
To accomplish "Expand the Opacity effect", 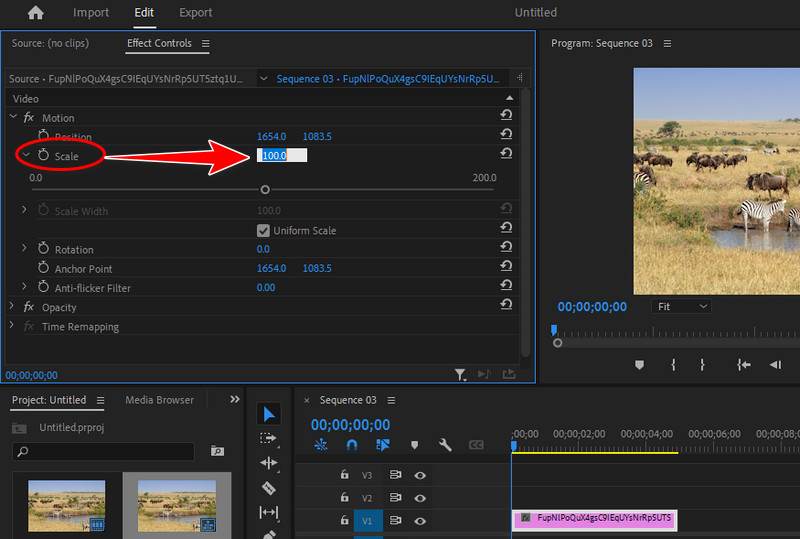I will coord(11,306).
